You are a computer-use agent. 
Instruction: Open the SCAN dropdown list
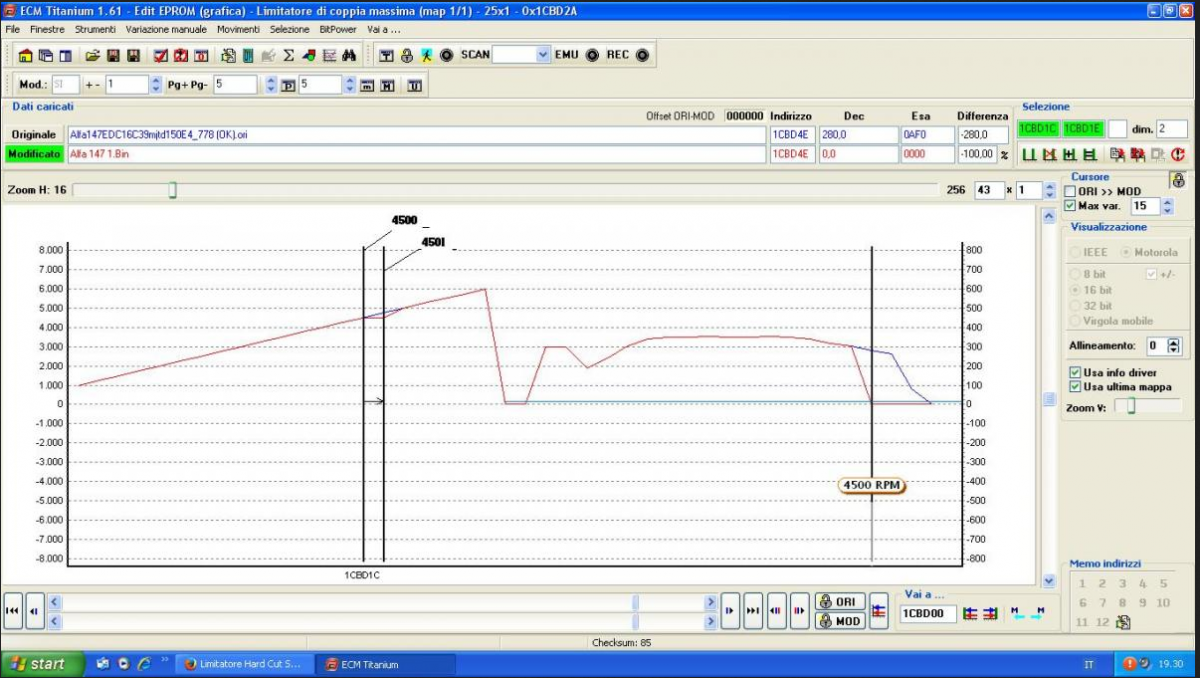coord(543,55)
